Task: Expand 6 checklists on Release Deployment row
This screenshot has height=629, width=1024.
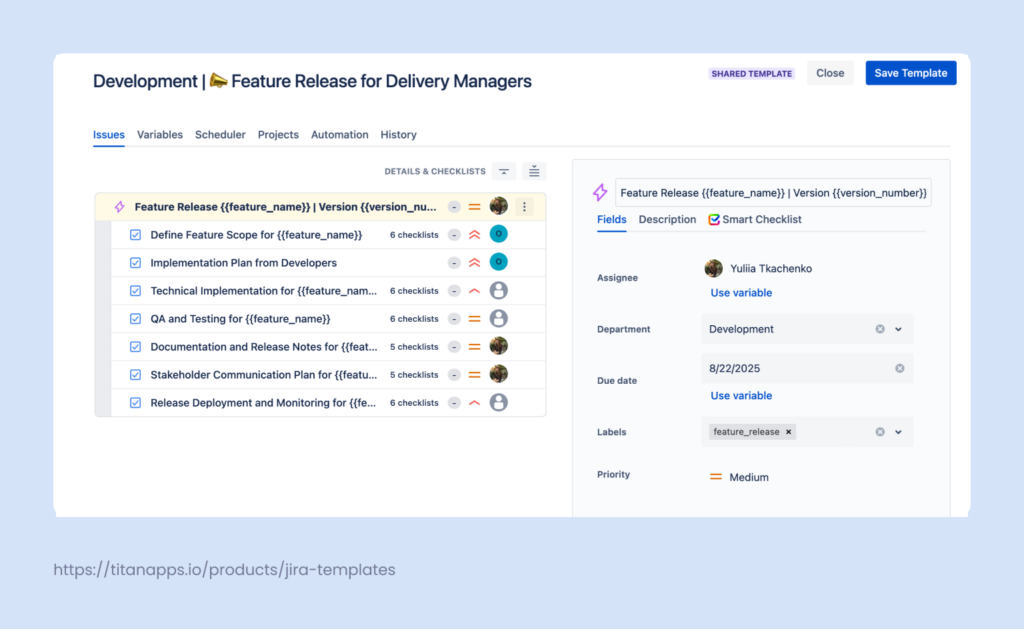Action: (x=414, y=403)
